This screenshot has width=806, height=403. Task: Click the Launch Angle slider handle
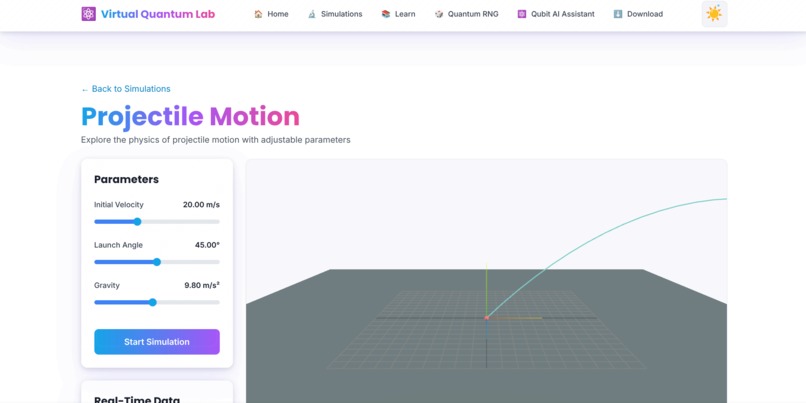click(x=157, y=262)
